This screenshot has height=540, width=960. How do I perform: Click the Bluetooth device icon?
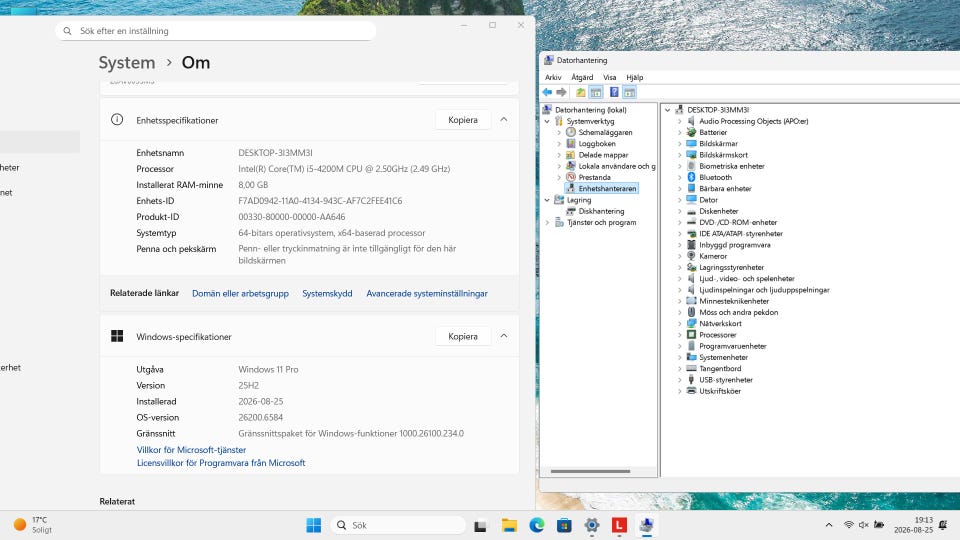pyautogui.click(x=691, y=177)
